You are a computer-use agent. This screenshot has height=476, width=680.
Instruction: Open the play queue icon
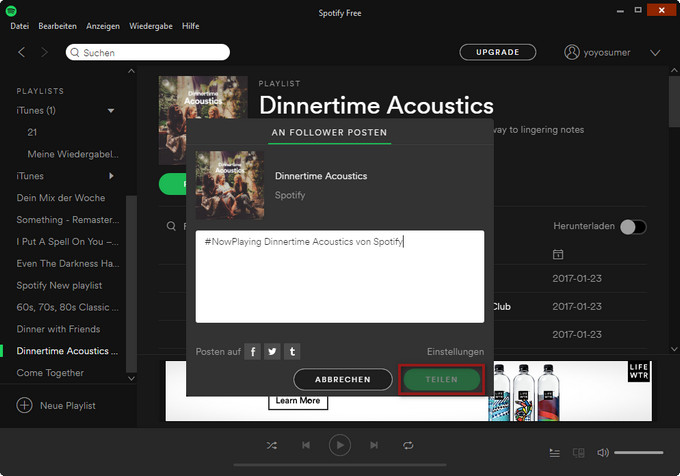pos(555,453)
